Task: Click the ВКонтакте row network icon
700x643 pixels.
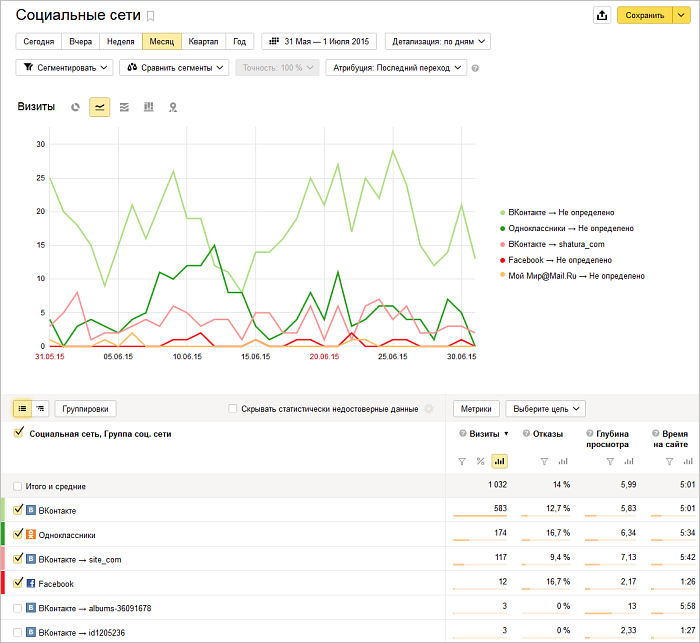Action: (x=31, y=510)
